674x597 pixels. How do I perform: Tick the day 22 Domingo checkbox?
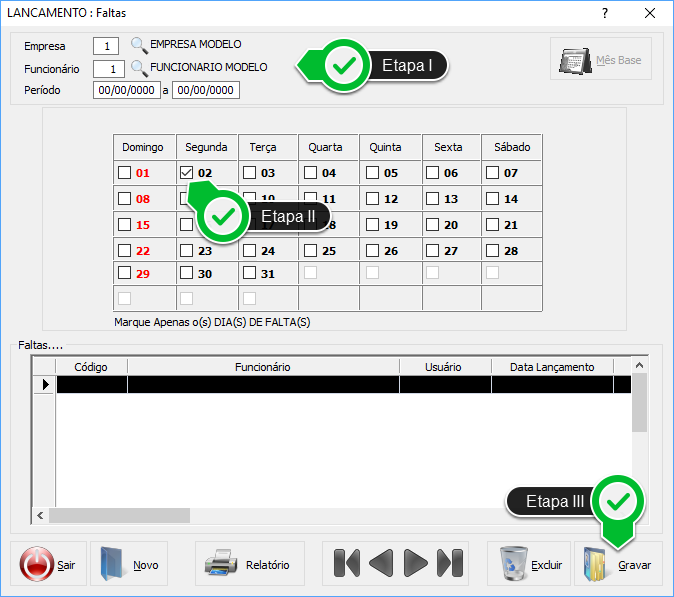(x=124, y=250)
